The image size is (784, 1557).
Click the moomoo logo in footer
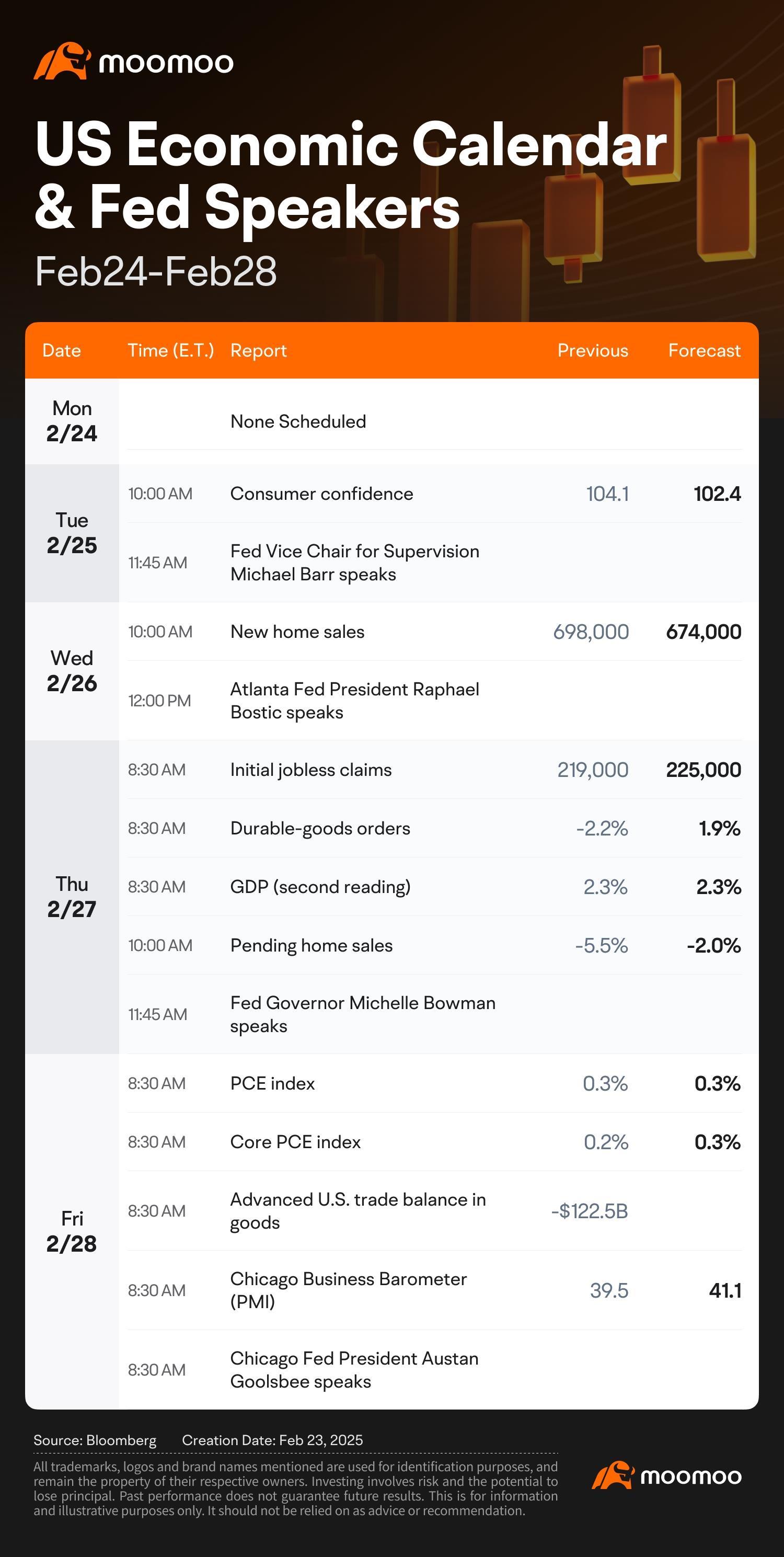[x=667, y=1475]
